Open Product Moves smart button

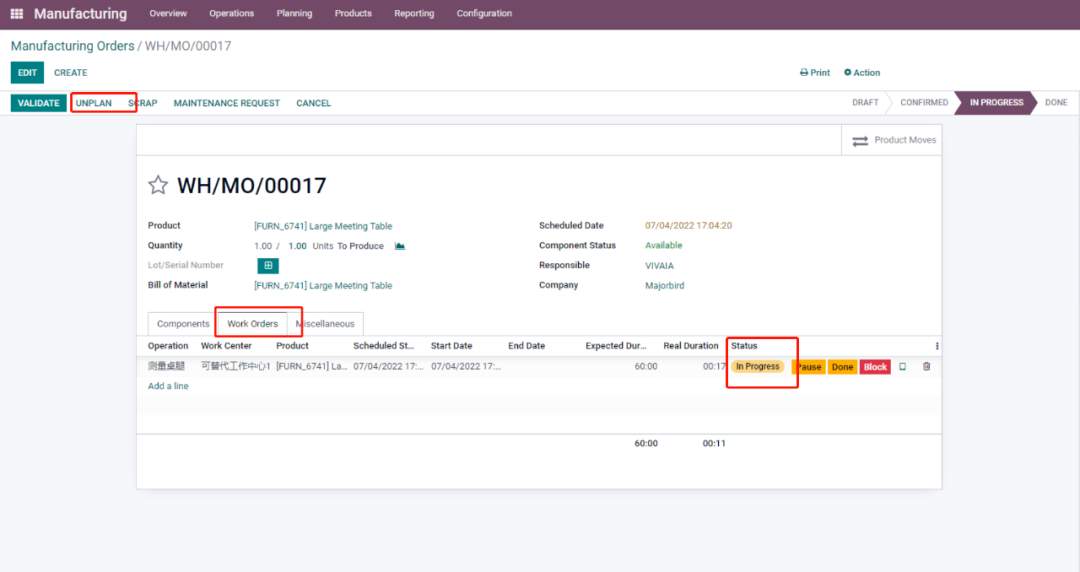[x=893, y=141]
